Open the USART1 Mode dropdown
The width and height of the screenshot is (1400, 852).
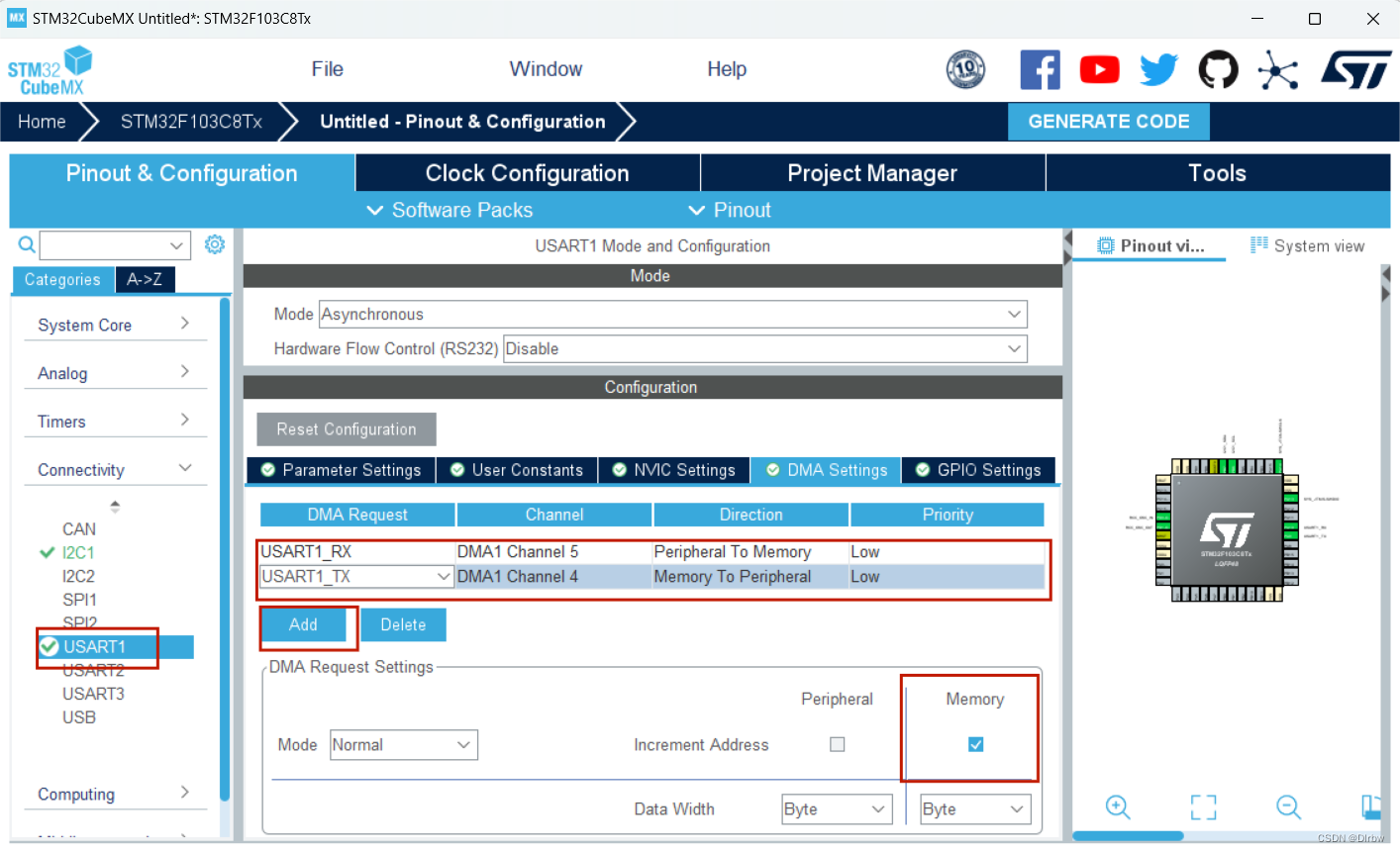pyautogui.click(x=673, y=315)
